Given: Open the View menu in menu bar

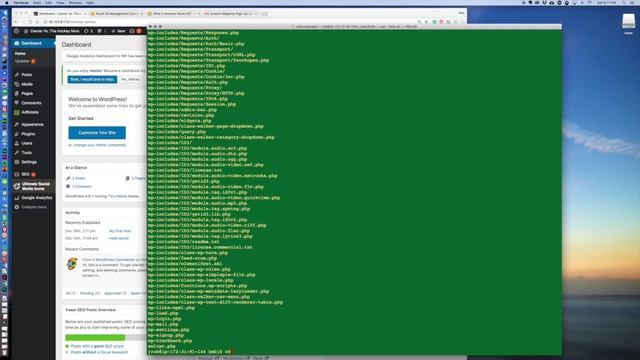Looking at the screenshot, I should (60, 2).
